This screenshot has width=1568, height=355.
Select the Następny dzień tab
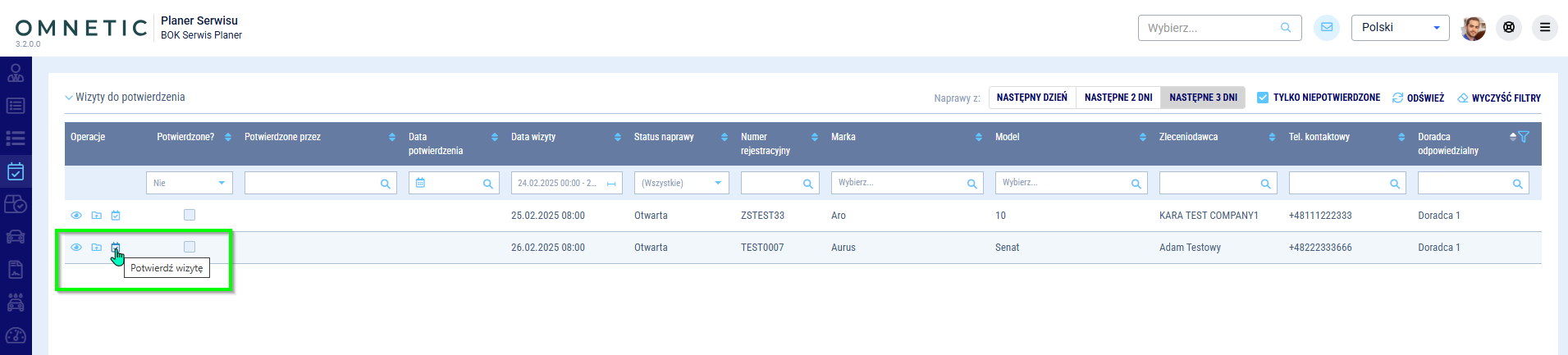(1031, 98)
